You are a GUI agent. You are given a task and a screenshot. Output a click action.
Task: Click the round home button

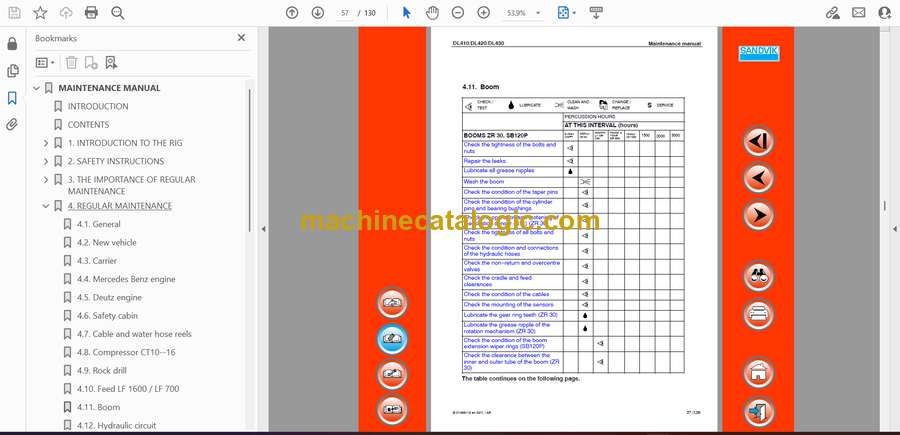758,372
